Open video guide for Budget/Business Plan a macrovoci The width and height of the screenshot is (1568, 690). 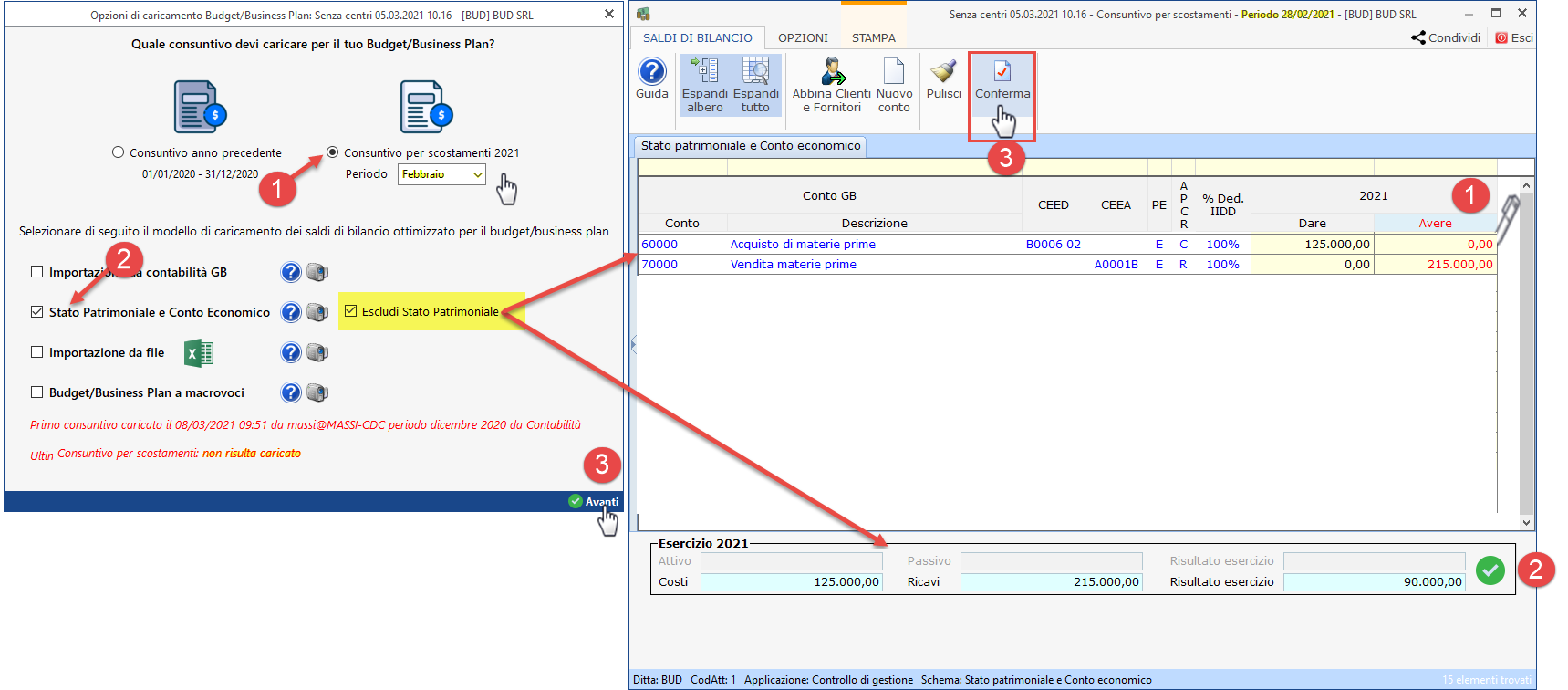[317, 392]
